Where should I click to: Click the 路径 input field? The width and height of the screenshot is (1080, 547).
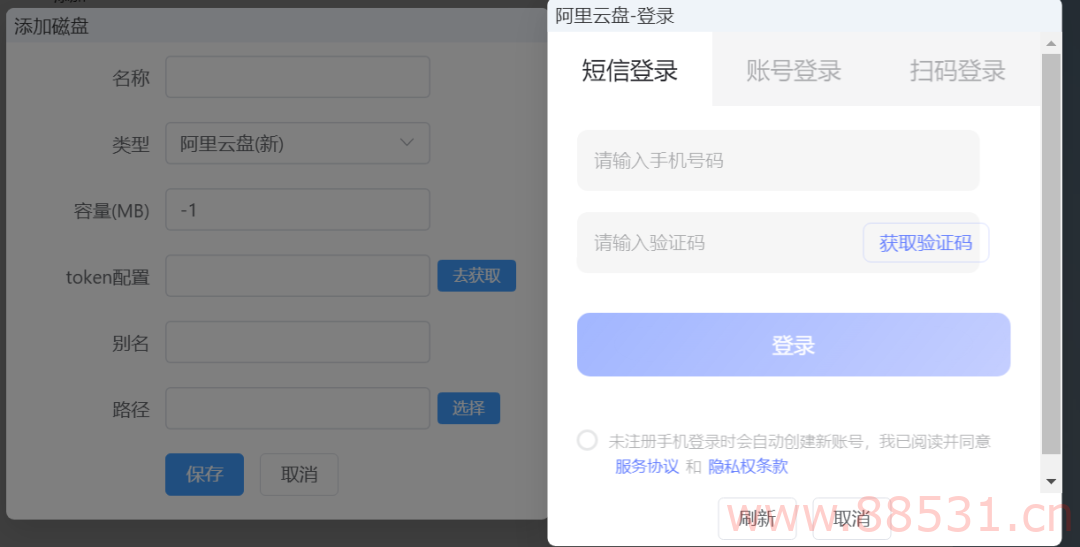tap(298, 408)
